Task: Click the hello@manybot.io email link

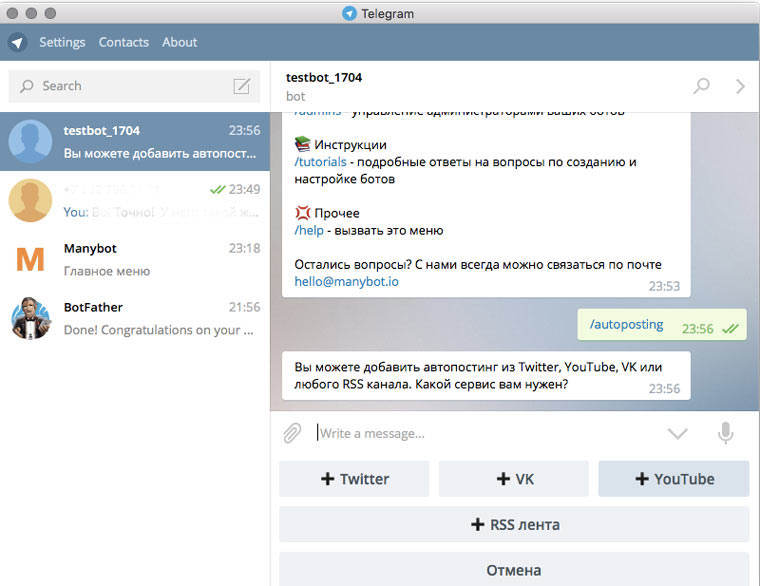Action: tap(347, 282)
